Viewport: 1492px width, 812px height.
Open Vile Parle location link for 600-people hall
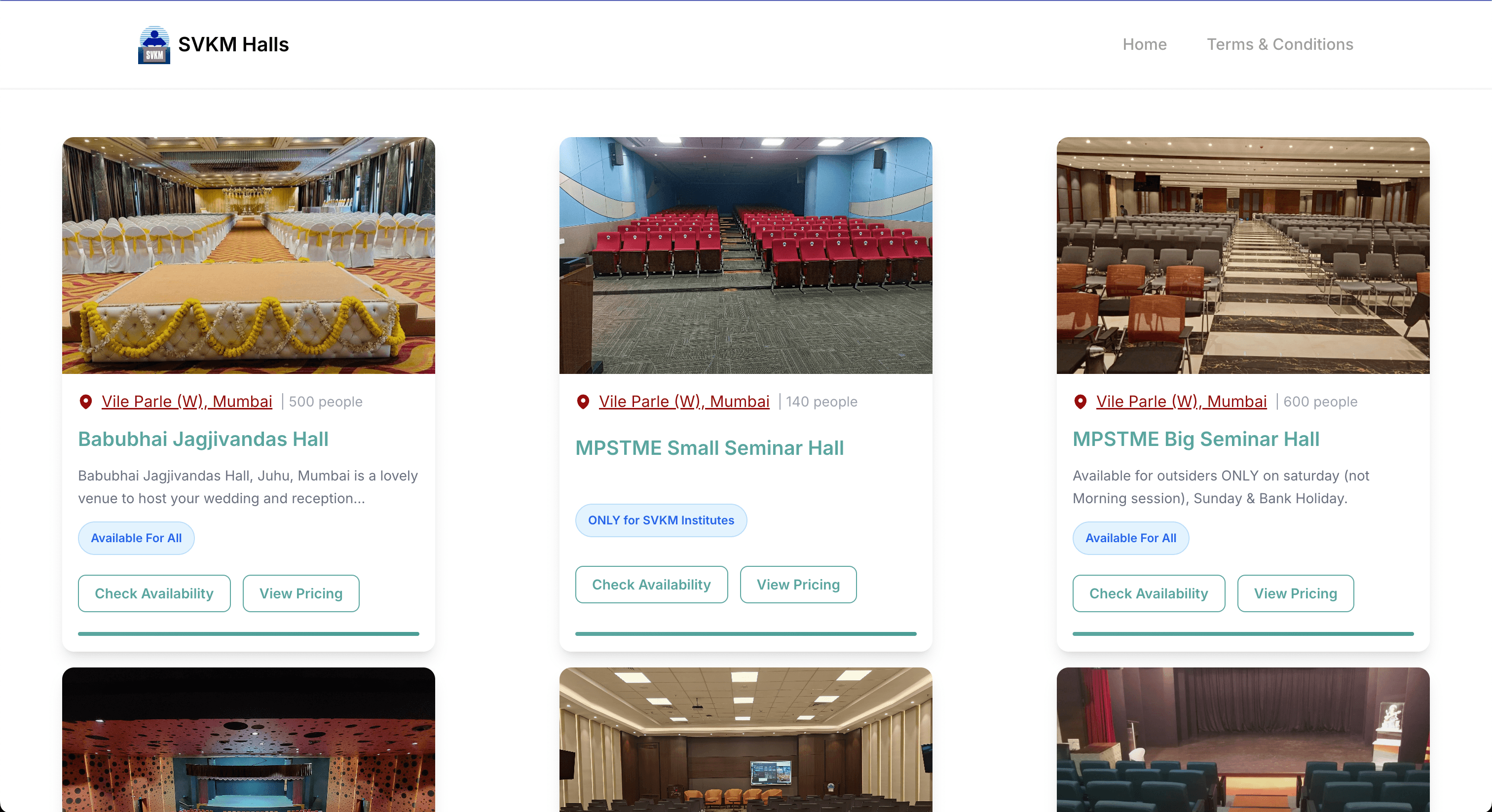[x=1181, y=402]
